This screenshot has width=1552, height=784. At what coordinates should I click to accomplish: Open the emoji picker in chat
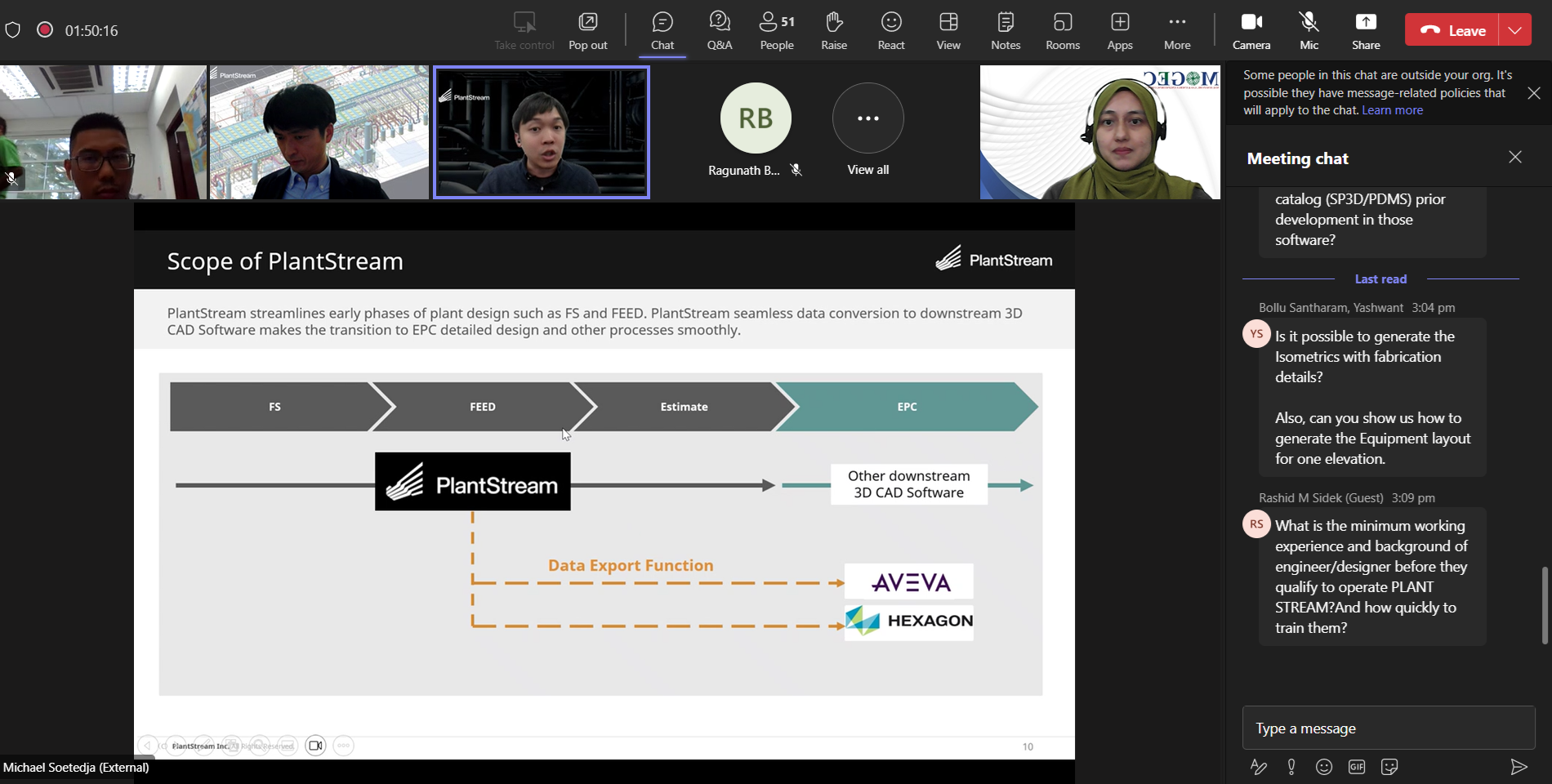(1324, 767)
